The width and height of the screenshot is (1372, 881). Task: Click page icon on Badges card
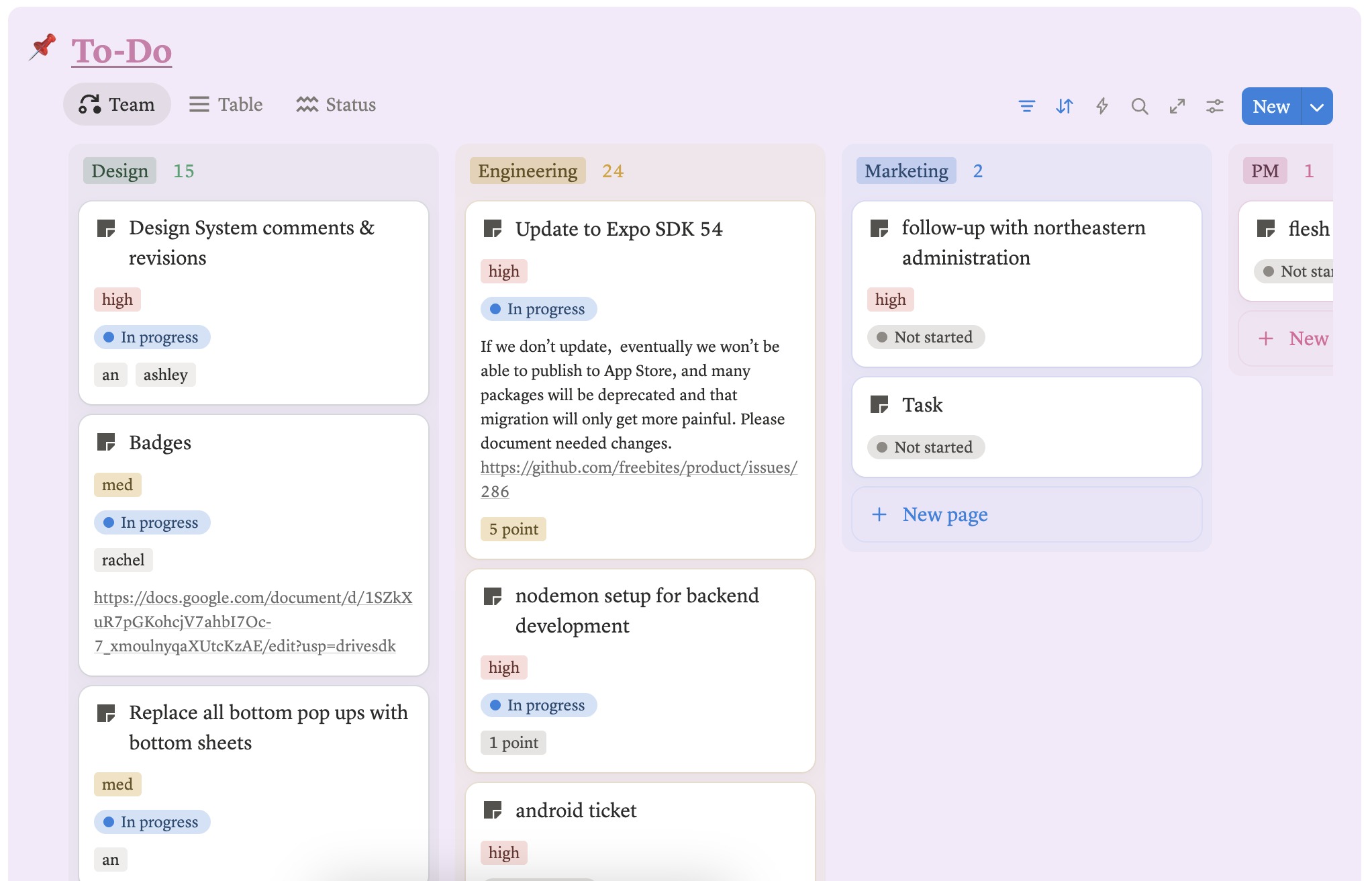click(106, 443)
